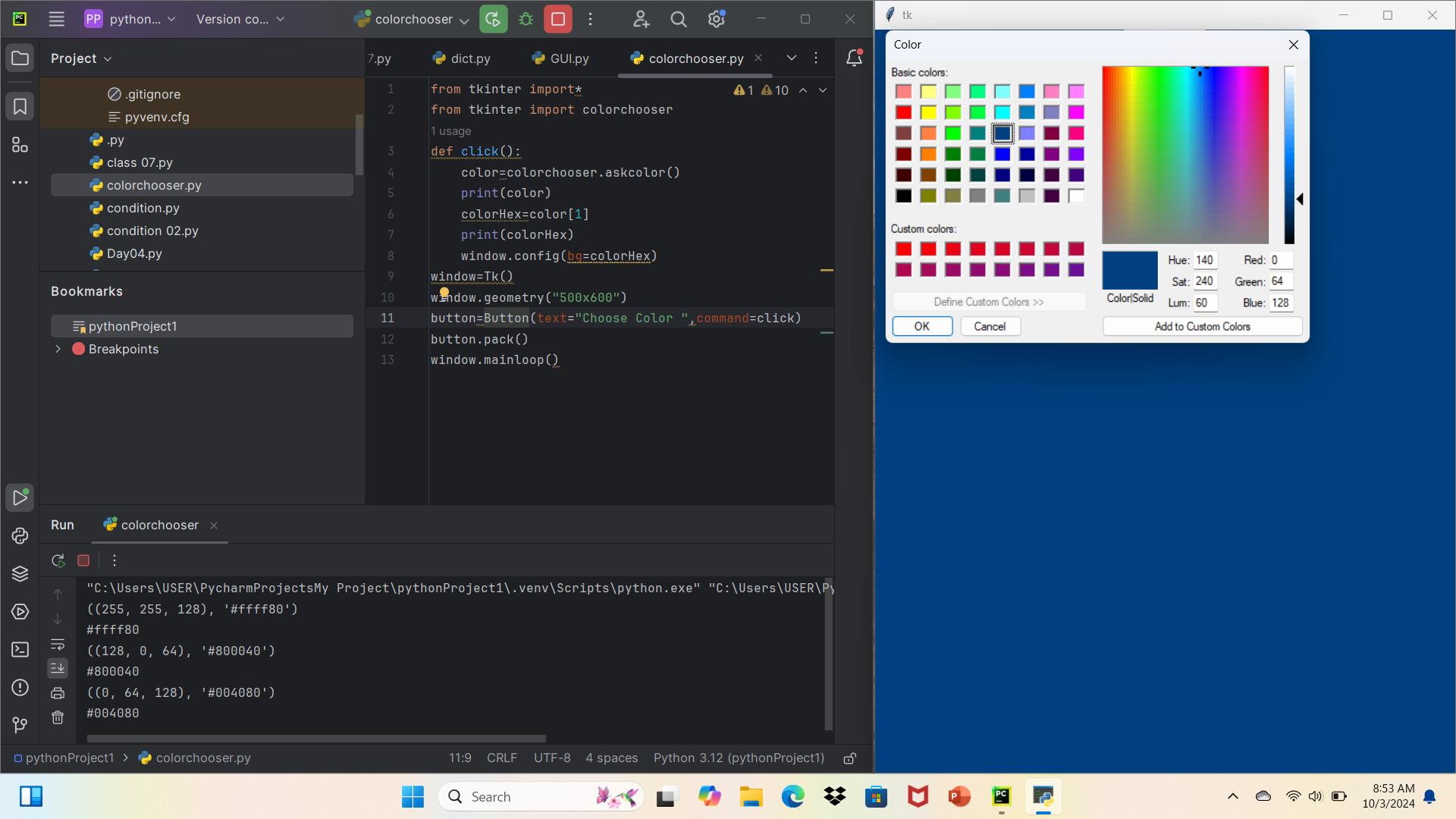Open the Run tool window icon
This screenshot has width=1456, height=819.
click(x=20, y=498)
